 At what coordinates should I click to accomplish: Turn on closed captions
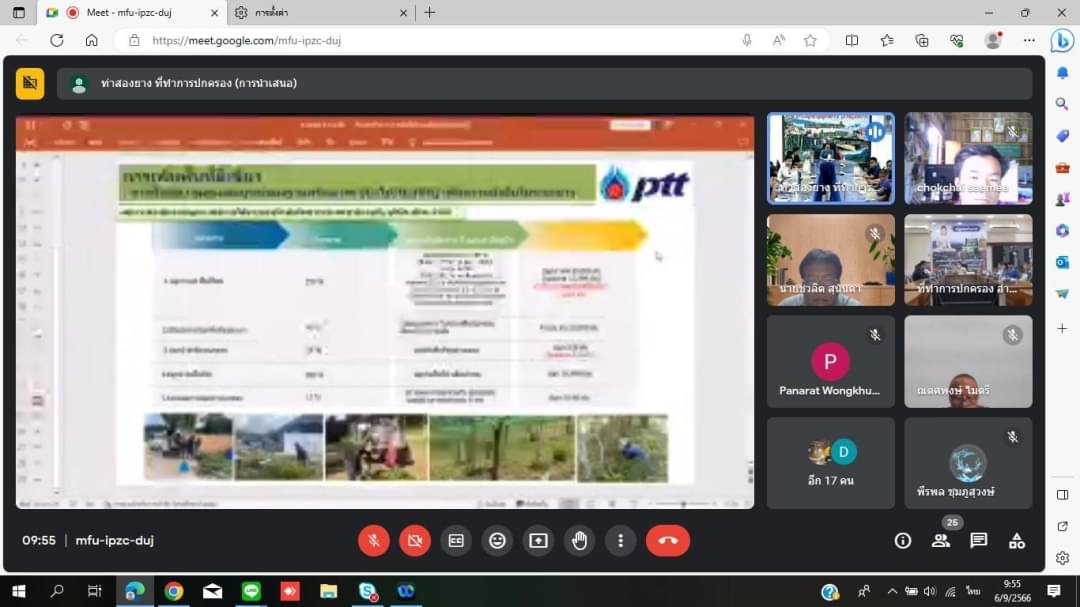pos(456,541)
